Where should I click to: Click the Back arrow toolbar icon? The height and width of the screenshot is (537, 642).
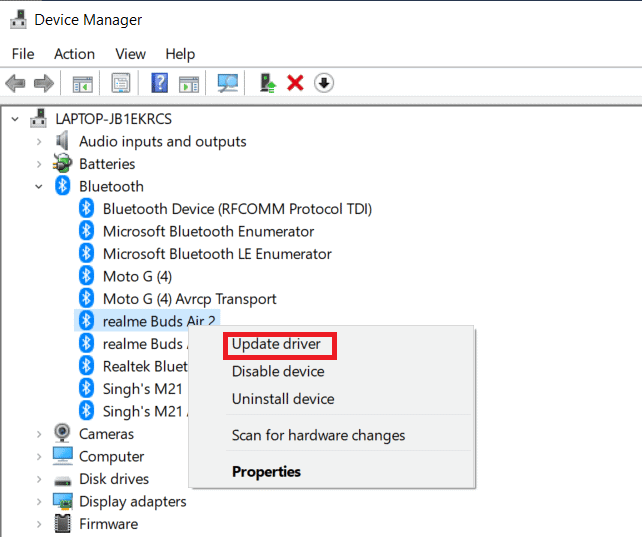click(x=16, y=83)
